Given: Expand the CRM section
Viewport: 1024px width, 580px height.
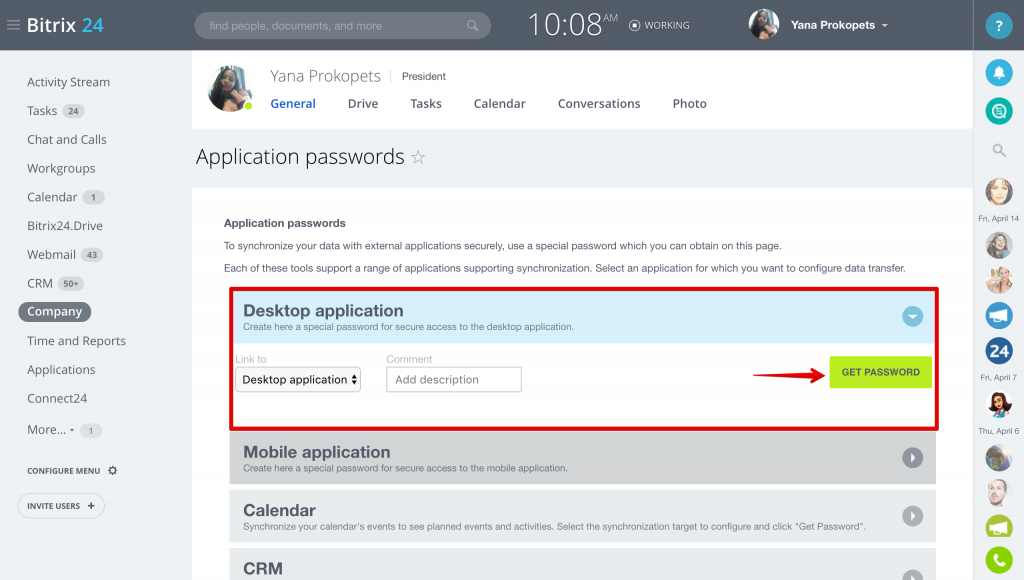Looking at the screenshot, I should point(912,574).
